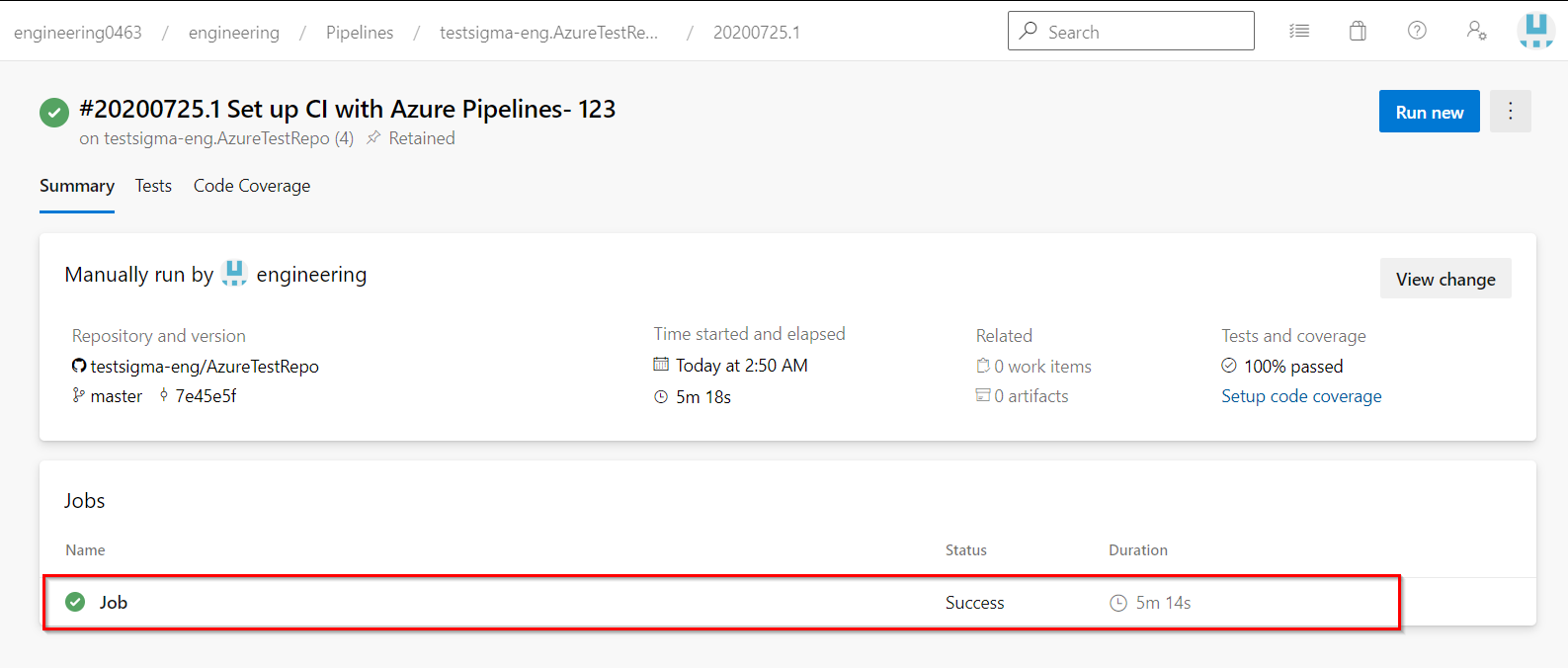Click the Today at 2:50 AM text

[742, 366]
